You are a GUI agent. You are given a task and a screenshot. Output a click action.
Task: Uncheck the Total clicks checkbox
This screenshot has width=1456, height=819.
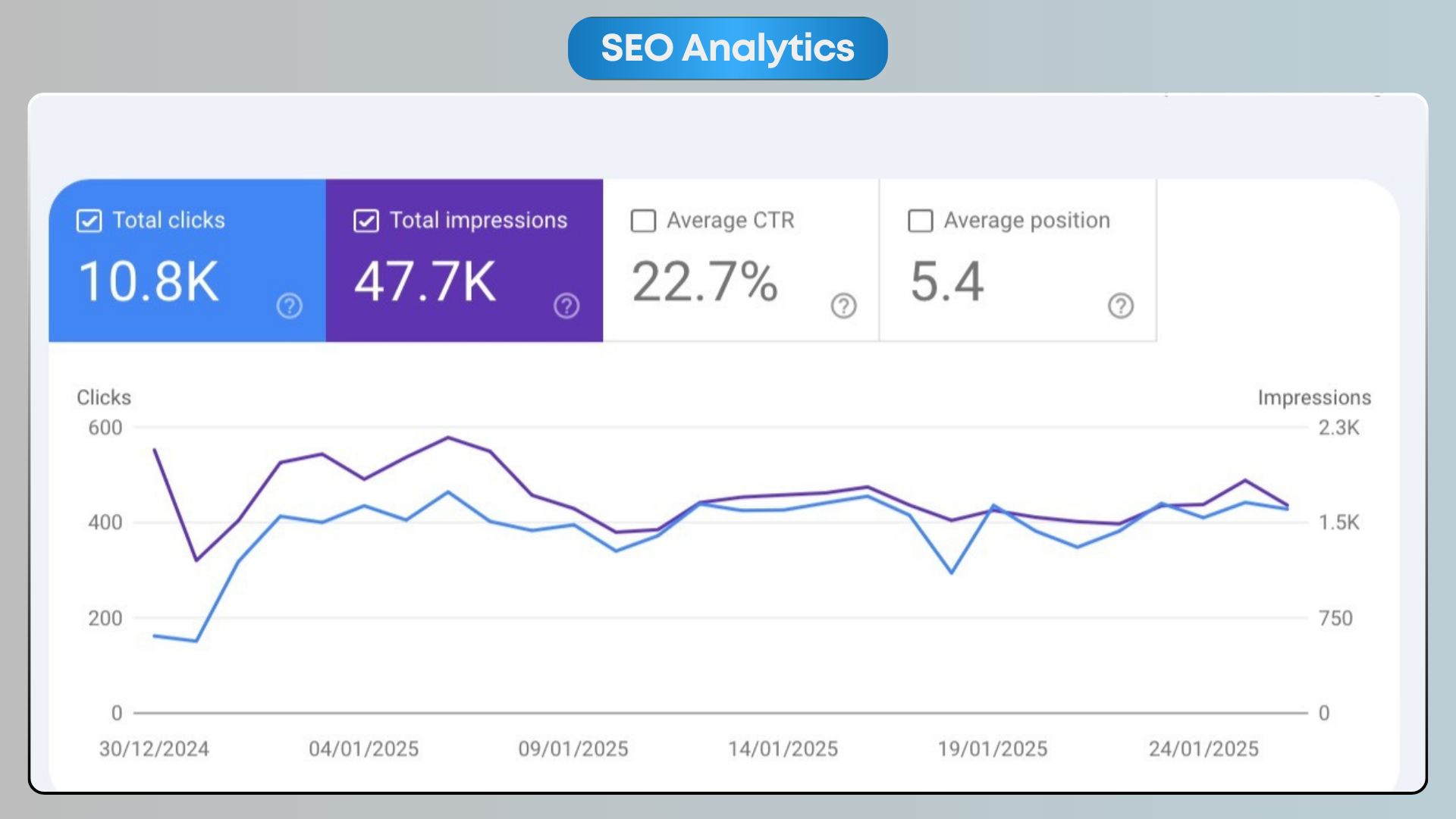[89, 221]
